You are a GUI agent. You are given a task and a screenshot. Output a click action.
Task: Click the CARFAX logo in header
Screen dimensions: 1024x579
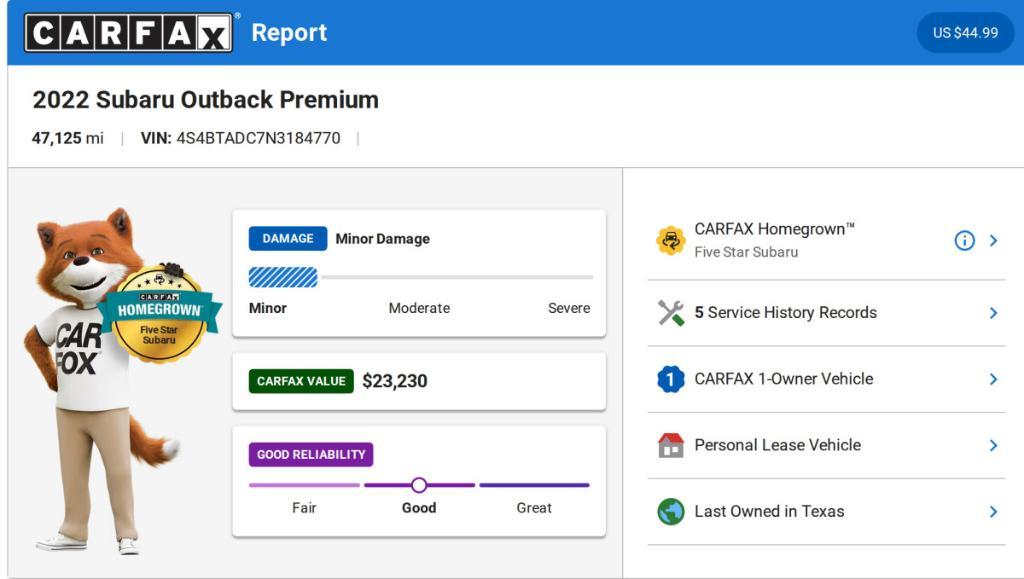(129, 33)
